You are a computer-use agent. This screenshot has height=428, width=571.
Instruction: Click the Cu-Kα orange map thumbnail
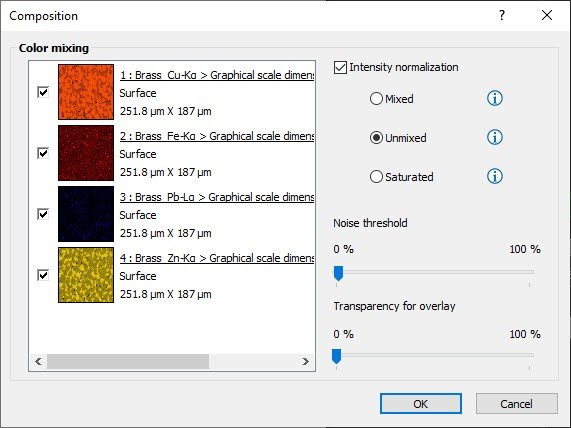[86, 92]
